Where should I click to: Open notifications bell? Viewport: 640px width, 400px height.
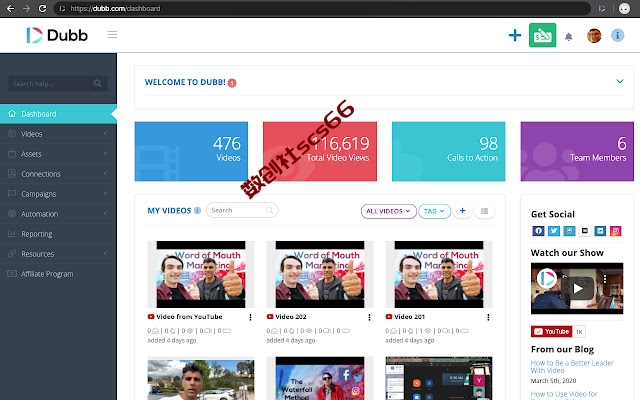coord(569,37)
